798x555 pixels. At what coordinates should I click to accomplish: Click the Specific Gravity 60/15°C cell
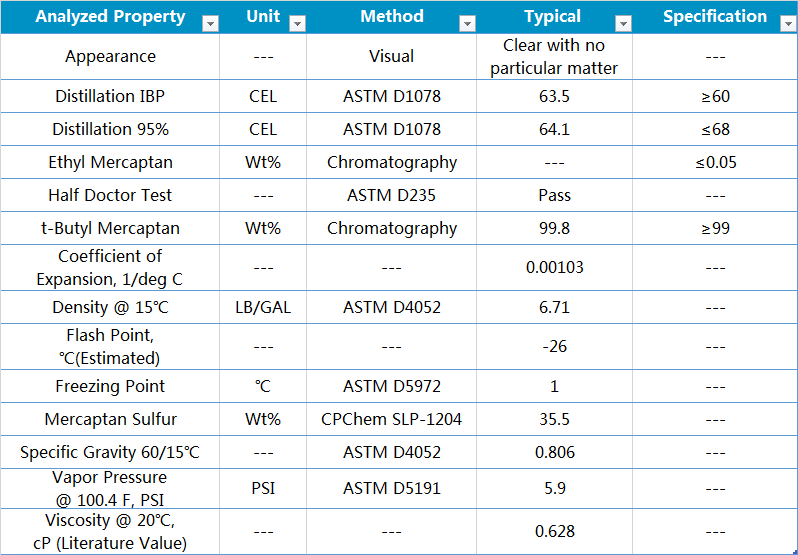pyautogui.click(x=110, y=452)
